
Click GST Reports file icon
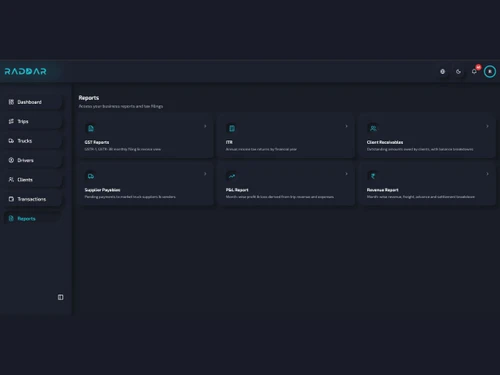(x=91, y=128)
